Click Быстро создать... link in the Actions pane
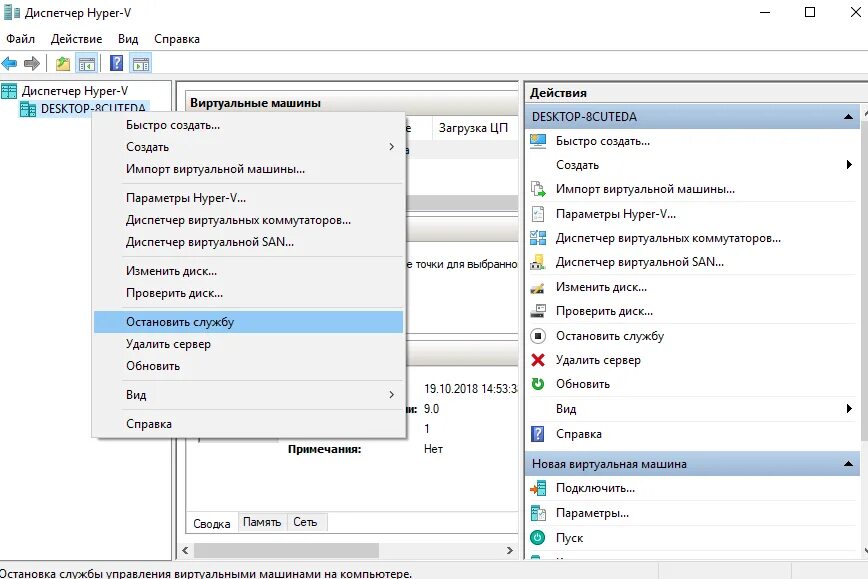Viewport: 868px width, 579px height. [x=603, y=141]
